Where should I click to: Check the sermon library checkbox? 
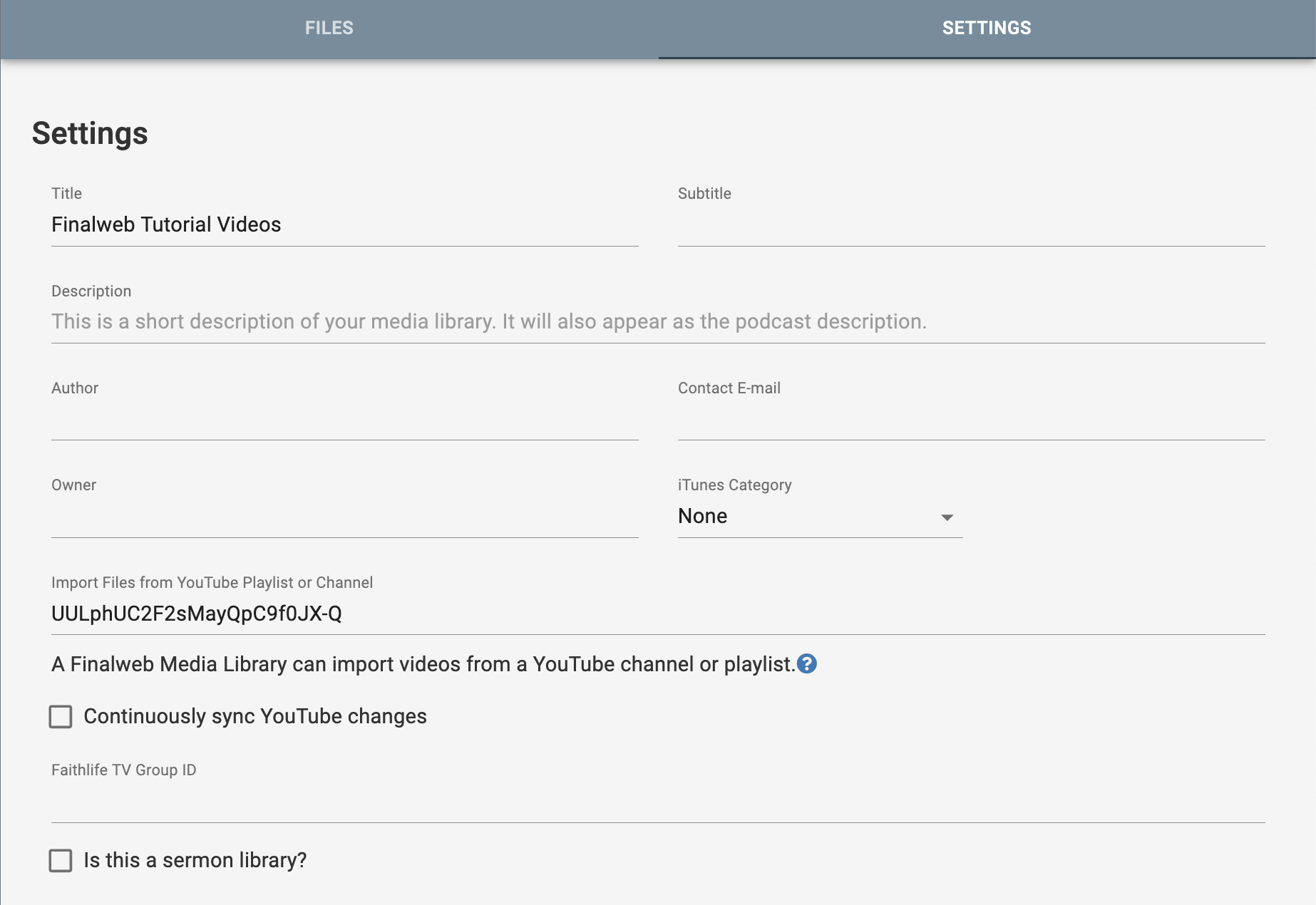(61, 861)
